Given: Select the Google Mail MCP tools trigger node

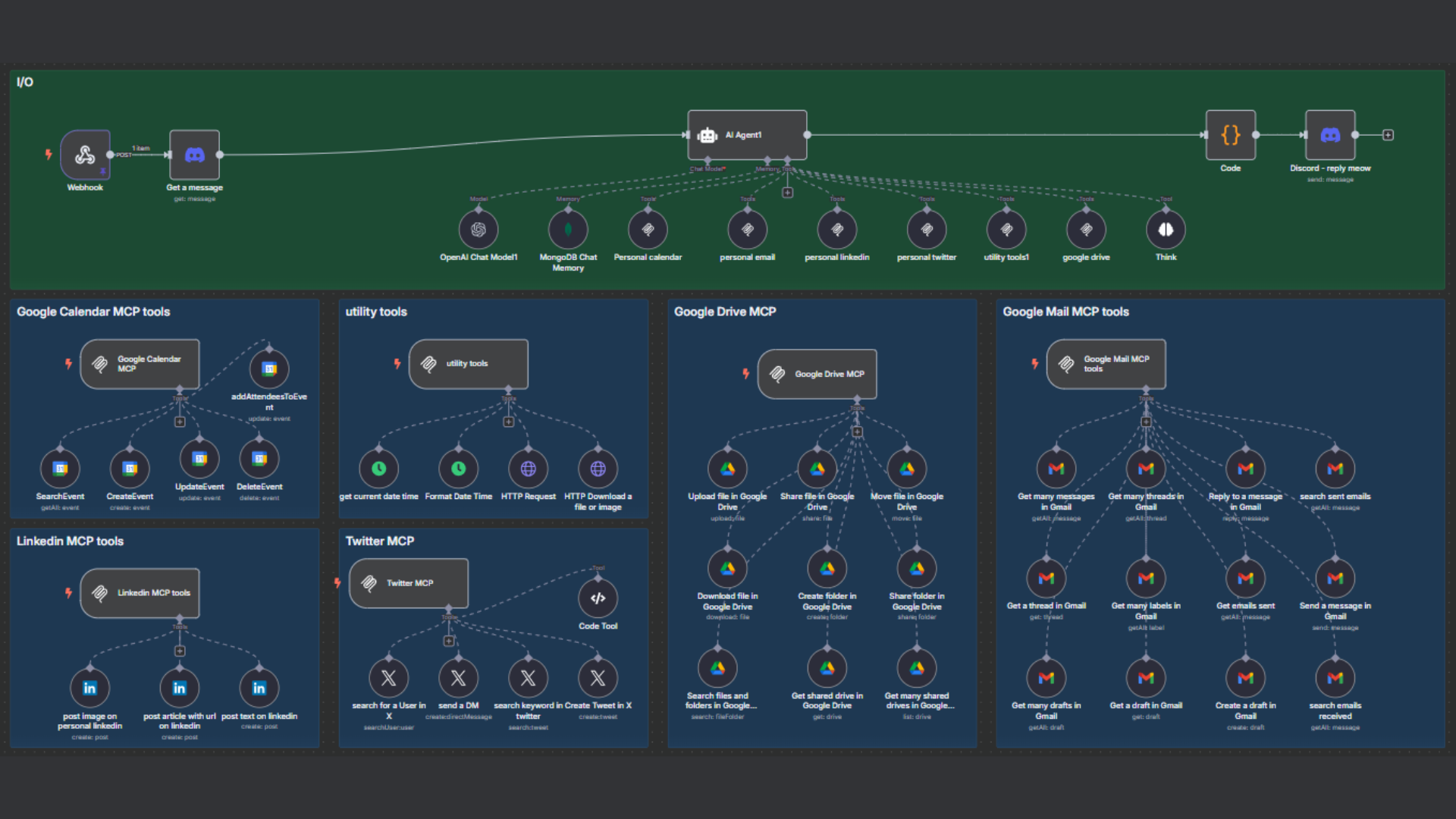Looking at the screenshot, I should (1106, 364).
